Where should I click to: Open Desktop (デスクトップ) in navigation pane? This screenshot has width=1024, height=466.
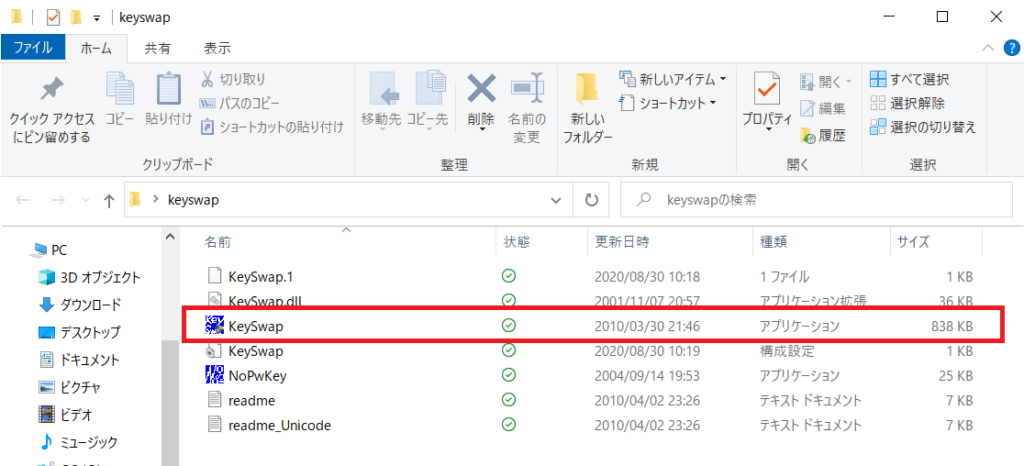80,332
